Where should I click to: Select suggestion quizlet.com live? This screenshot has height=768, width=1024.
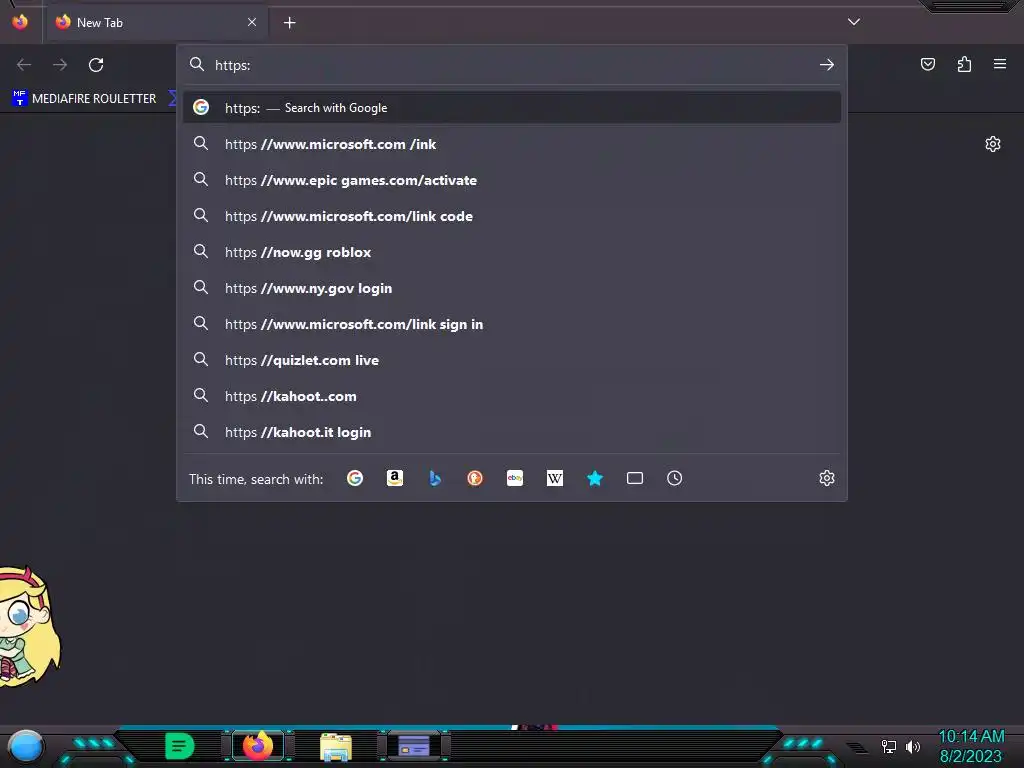coord(512,360)
